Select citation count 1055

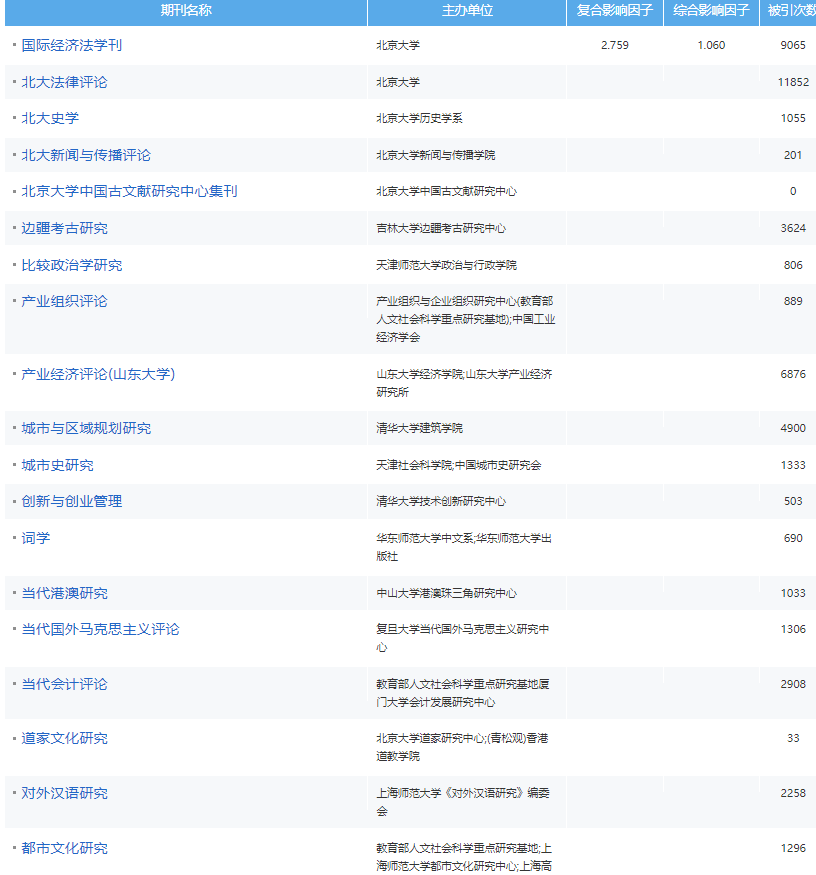tap(793, 118)
